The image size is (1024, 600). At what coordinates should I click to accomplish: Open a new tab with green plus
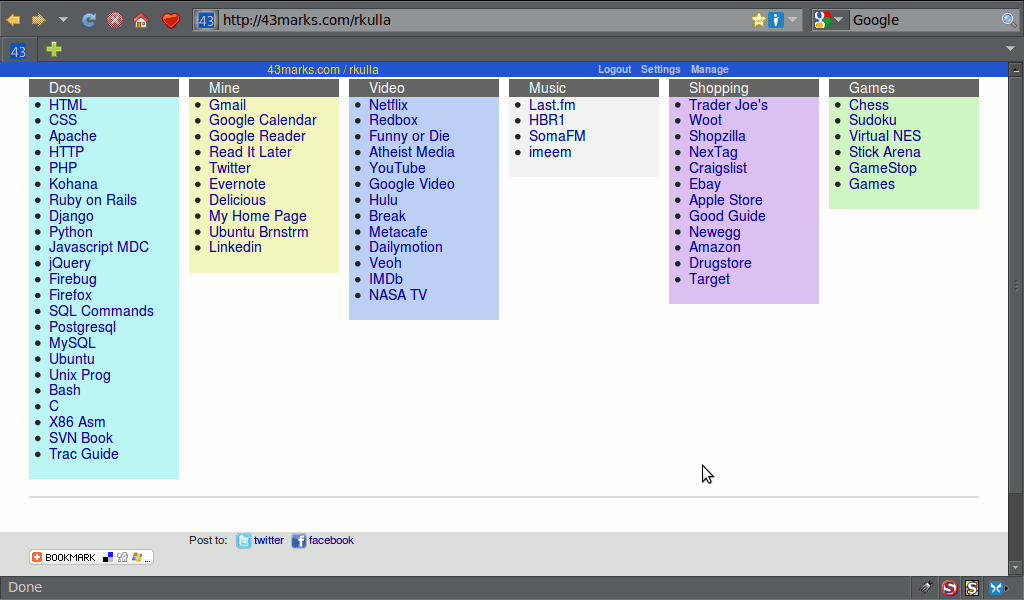[54, 49]
